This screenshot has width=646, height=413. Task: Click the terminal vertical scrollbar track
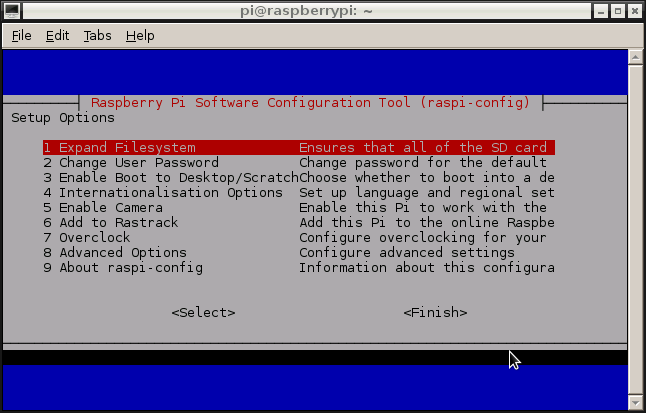tap(636, 230)
